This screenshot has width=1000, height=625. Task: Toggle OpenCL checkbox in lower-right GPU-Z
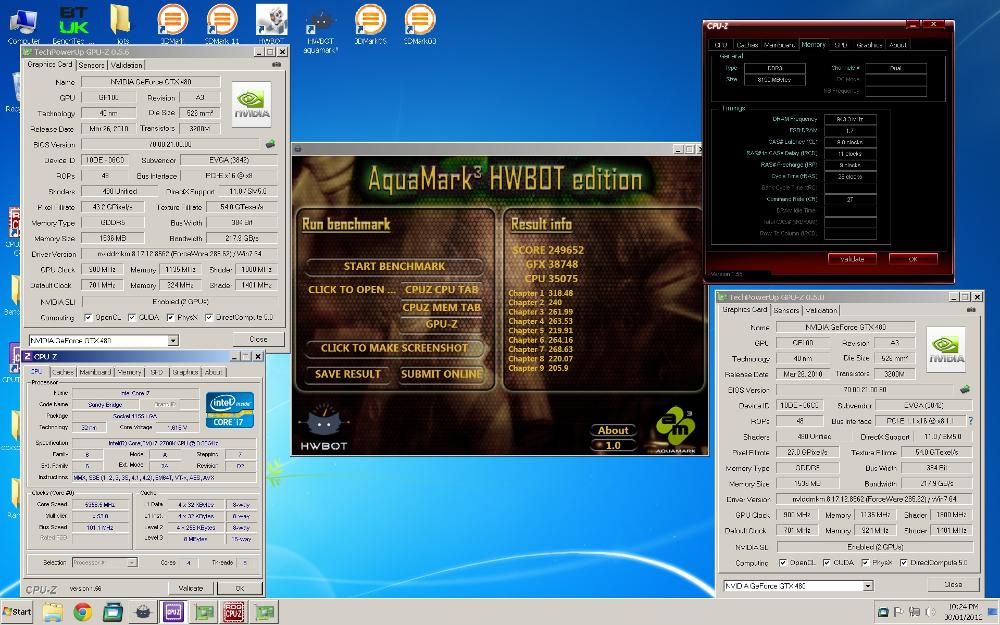[783, 562]
